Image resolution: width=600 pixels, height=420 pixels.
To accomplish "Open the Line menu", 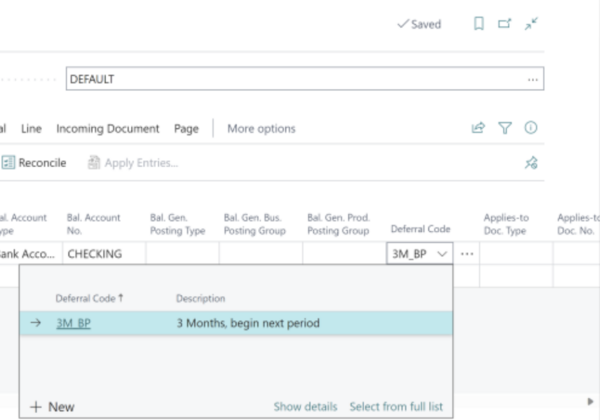I will [31, 128].
